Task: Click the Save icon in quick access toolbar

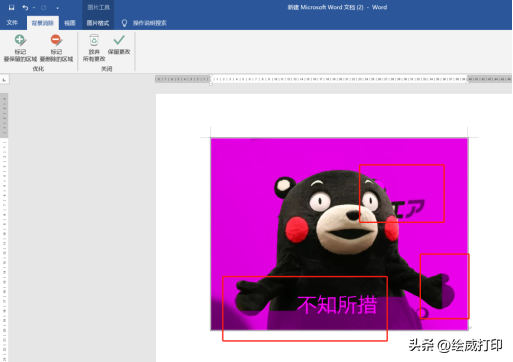Action: [12, 7]
